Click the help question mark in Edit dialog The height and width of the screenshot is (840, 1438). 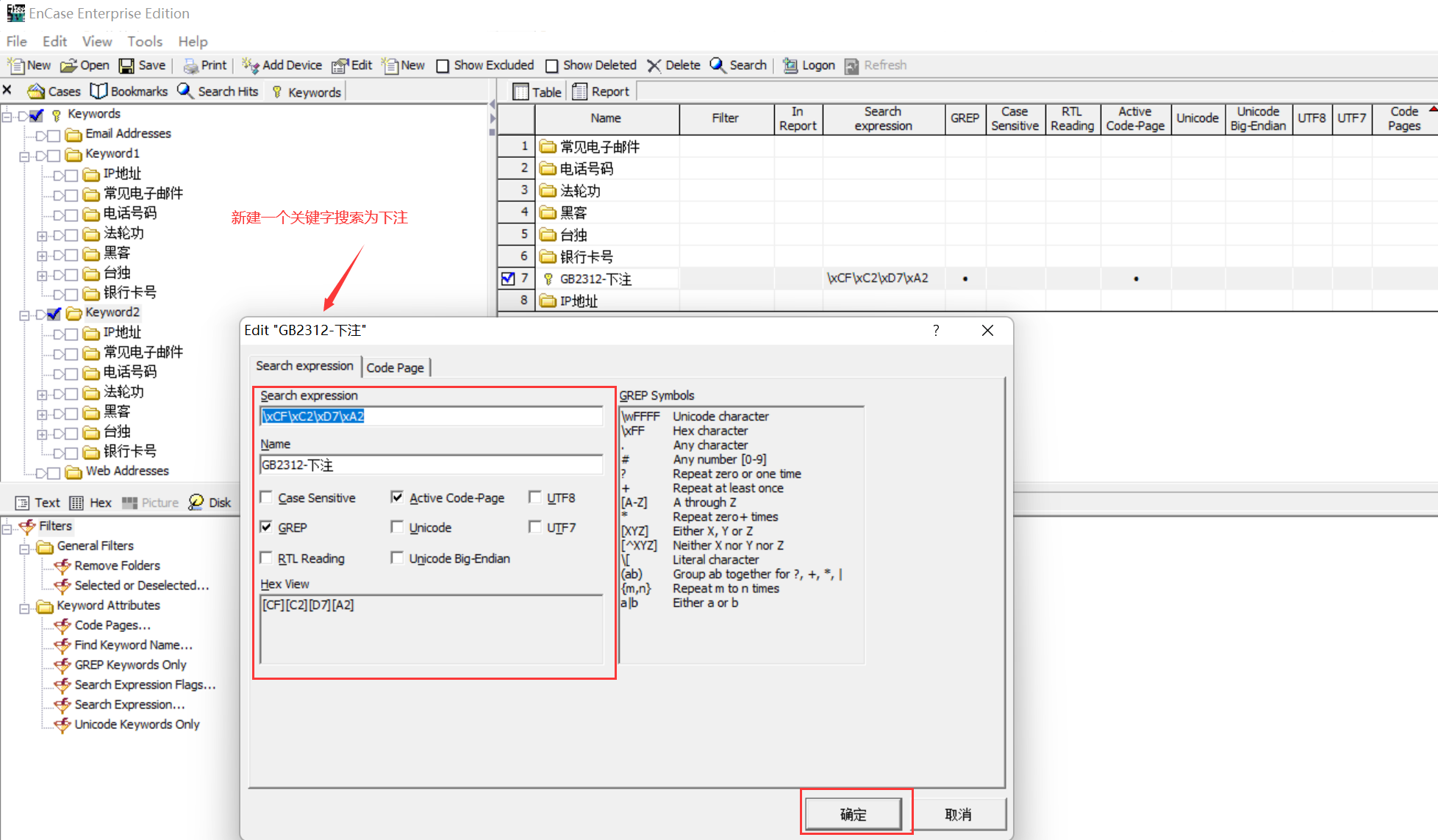pyautogui.click(x=936, y=331)
